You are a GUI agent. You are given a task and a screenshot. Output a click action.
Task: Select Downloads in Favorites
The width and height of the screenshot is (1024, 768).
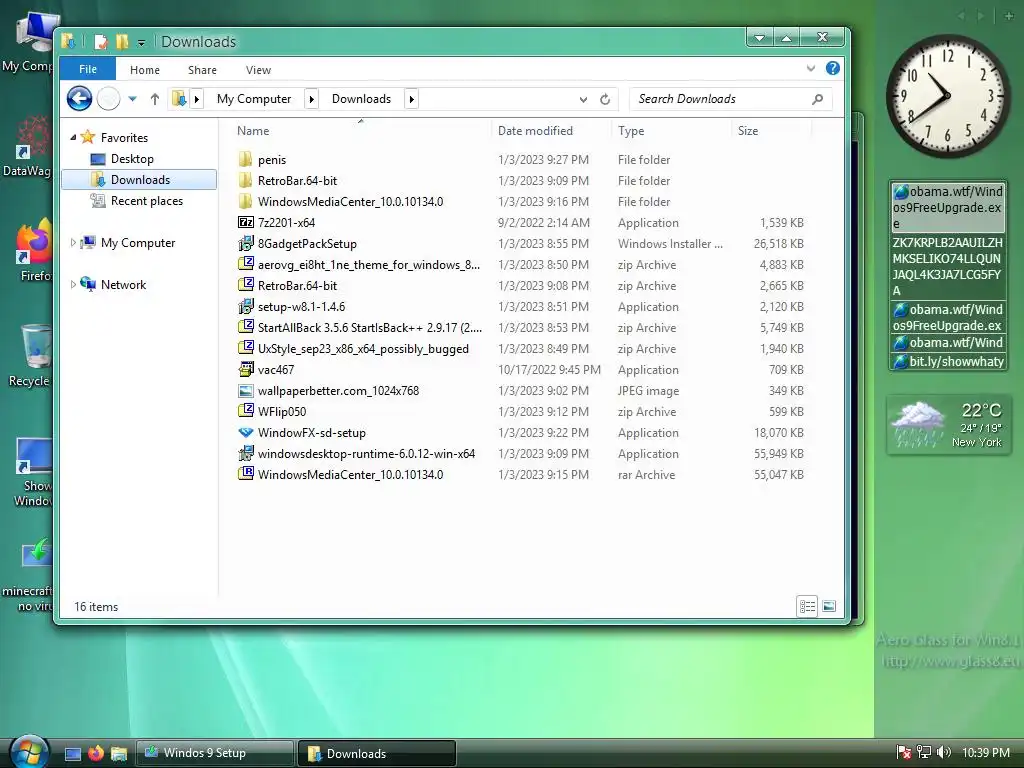pyautogui.click(x=140, y=180)
